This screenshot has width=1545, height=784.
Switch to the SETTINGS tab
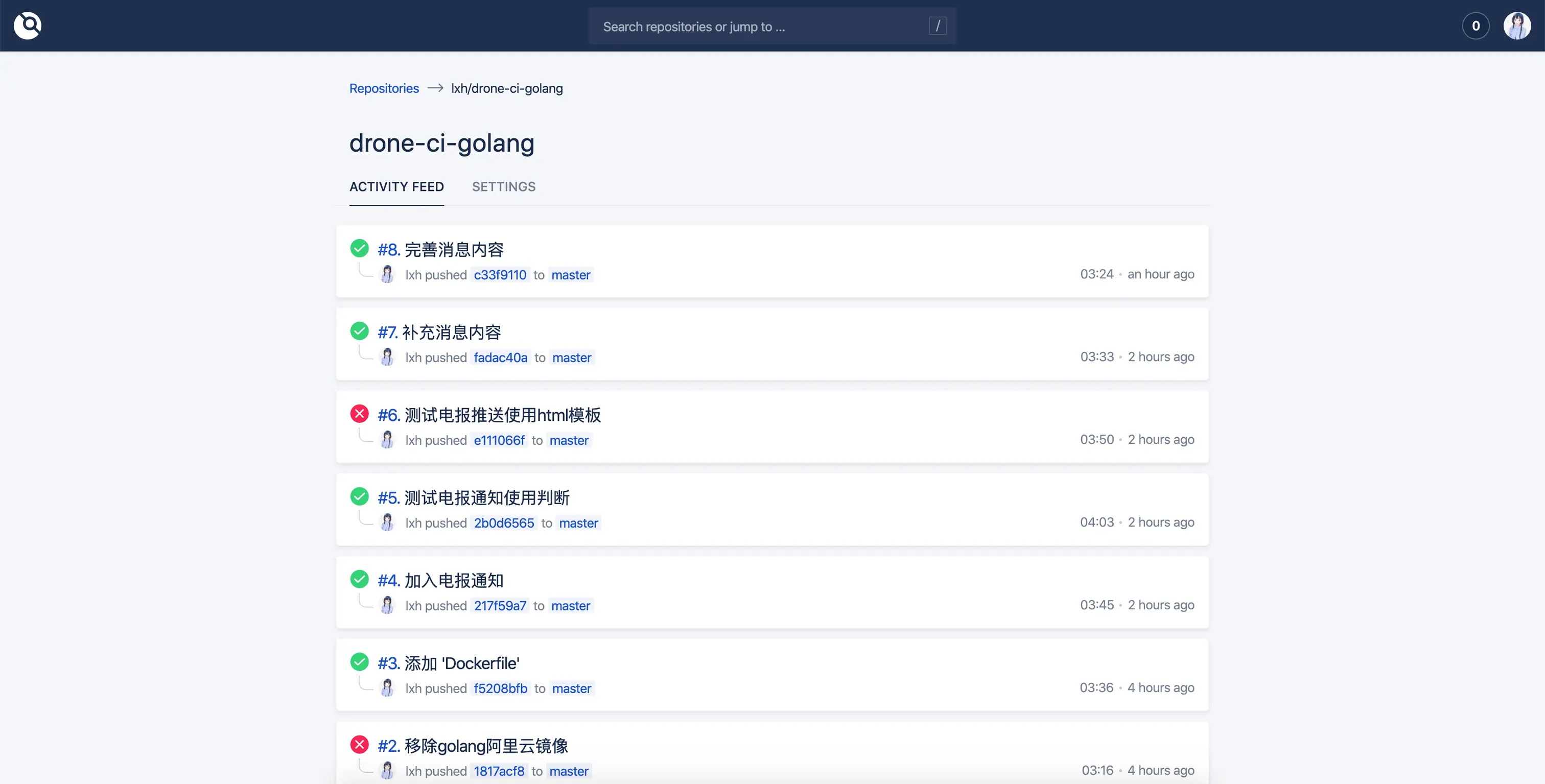point(503,187)
